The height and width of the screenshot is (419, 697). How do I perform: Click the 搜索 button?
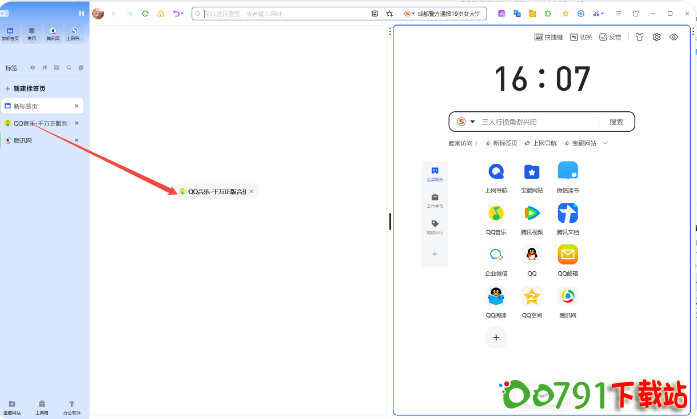tap(616, 122)
